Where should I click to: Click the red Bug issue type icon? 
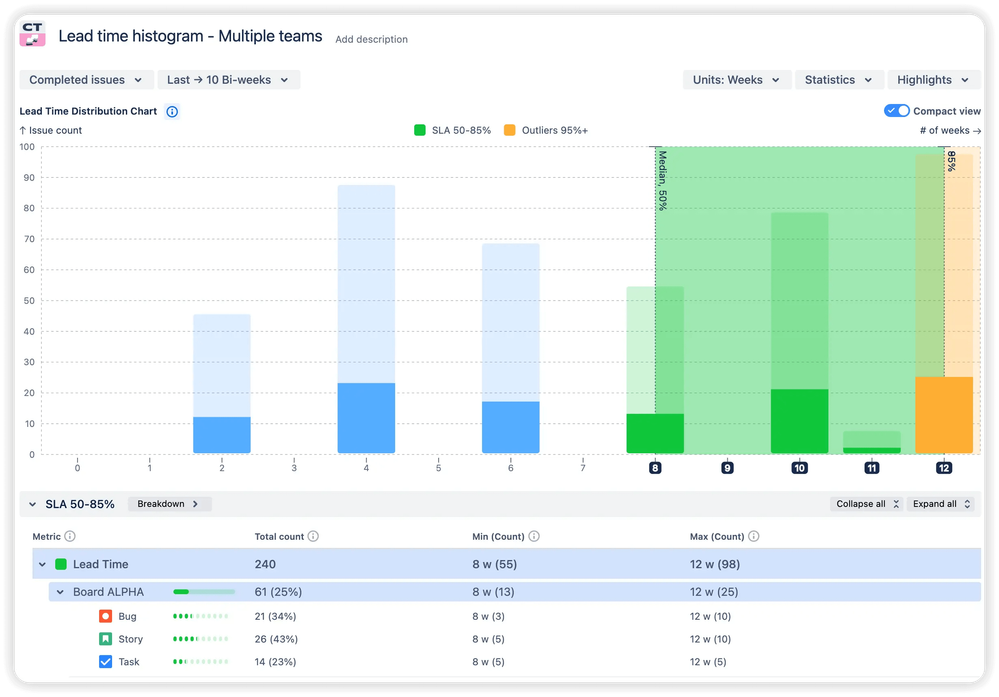tap(106, 616)
